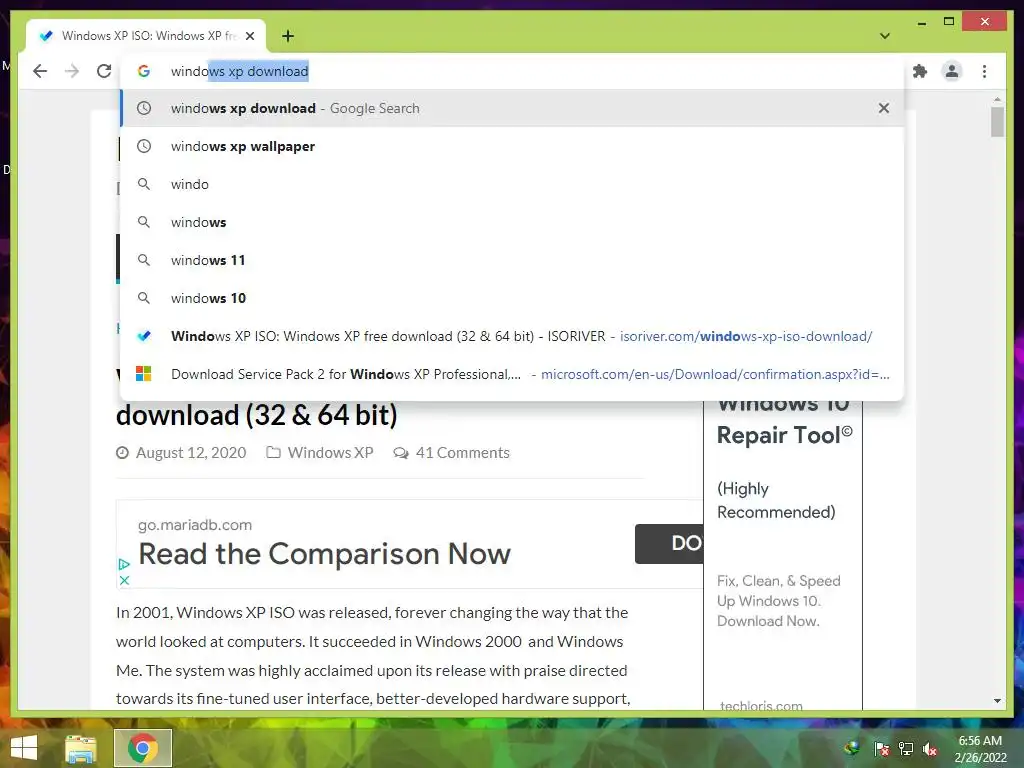The image size is (1024, 768).
Task: Select the 'windows xp download - Google Search' suggestion
Action: (x=512, y=108)
